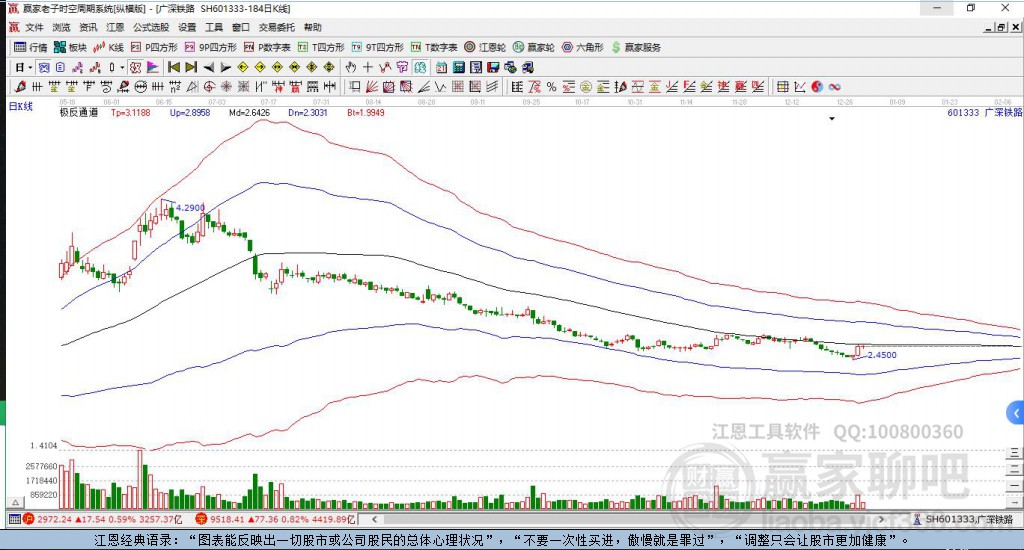Click the Tp=3.1188 value
Viewport: 1024px width, 550px height.
(131, 112)
